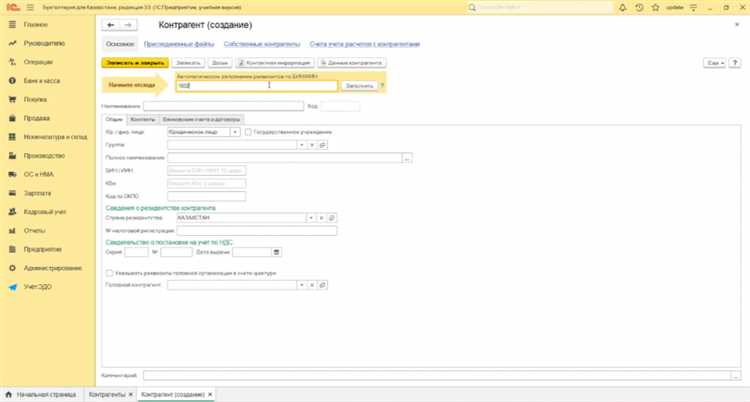Open the Страна резидентства dropdown list
The height and width of the screenshot is (402, 750).
point(310,217)
